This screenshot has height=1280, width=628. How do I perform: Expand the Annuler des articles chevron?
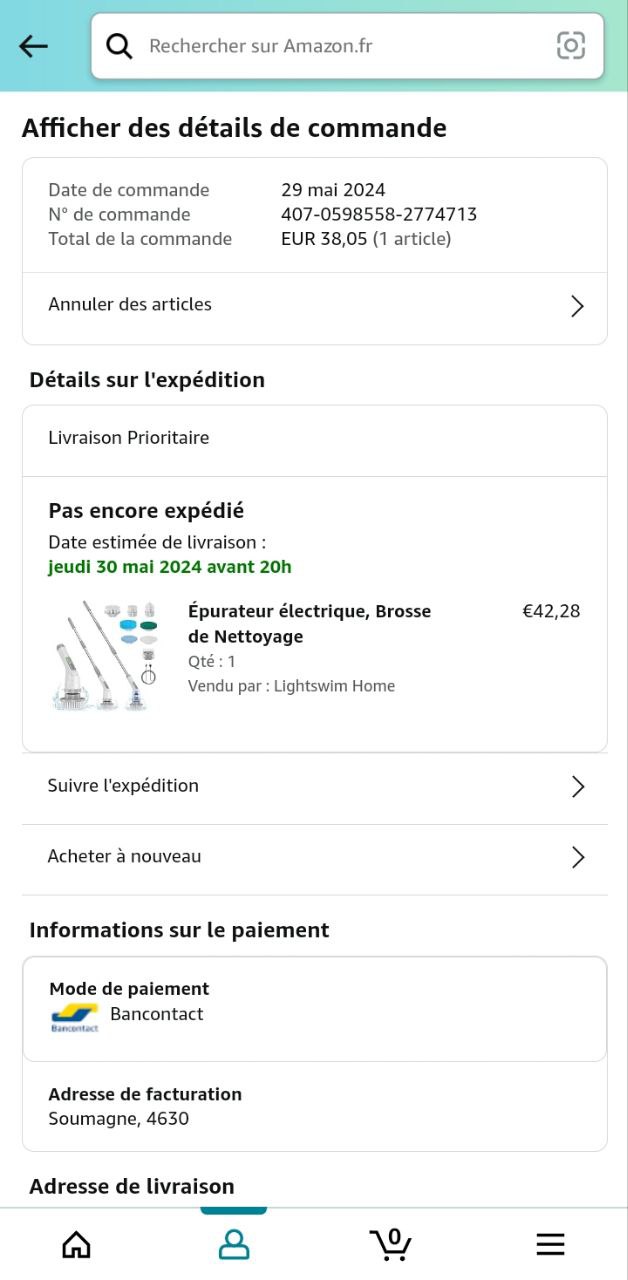point(577,306)
